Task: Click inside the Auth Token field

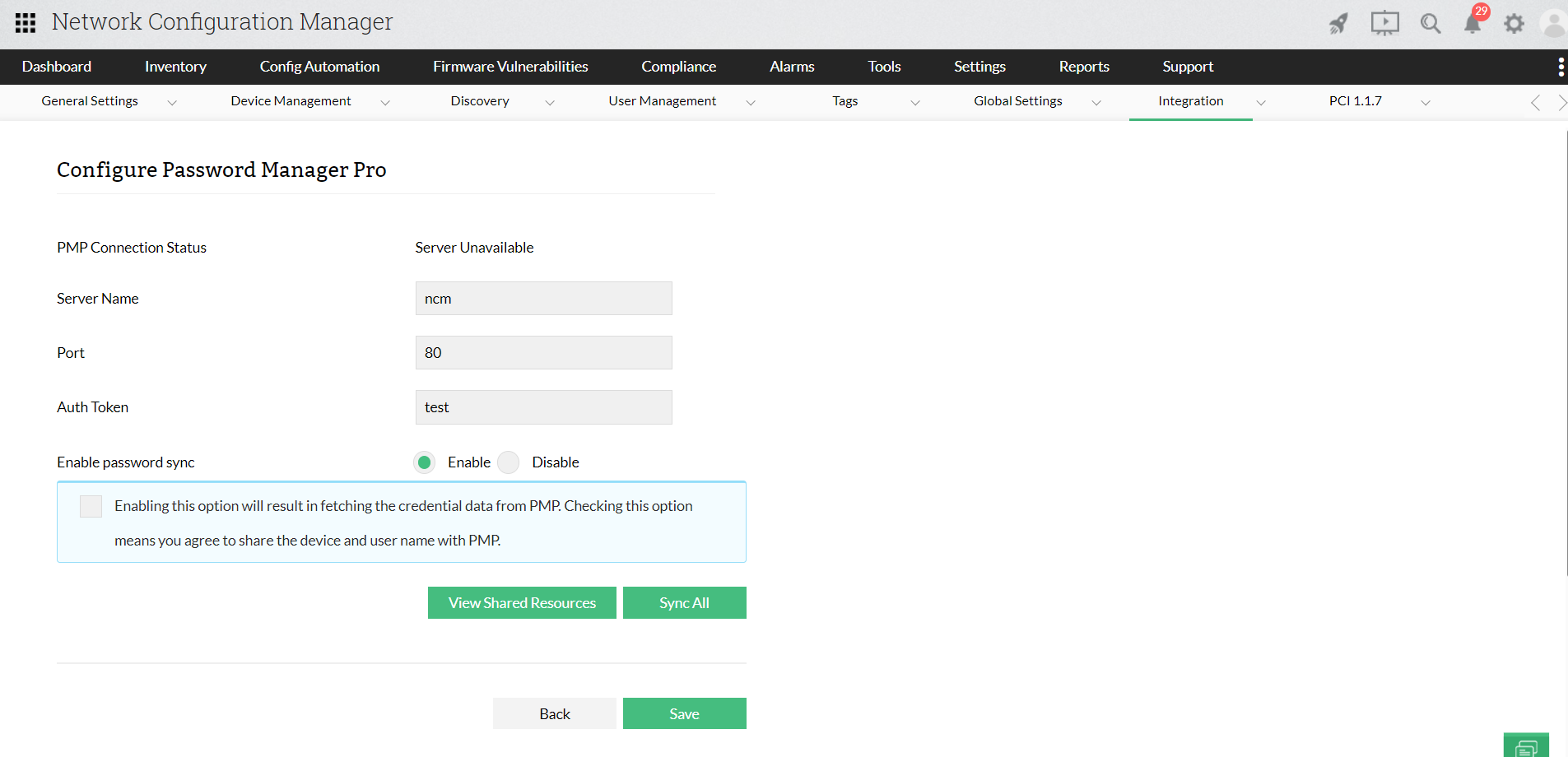Action: coord(543,406)
